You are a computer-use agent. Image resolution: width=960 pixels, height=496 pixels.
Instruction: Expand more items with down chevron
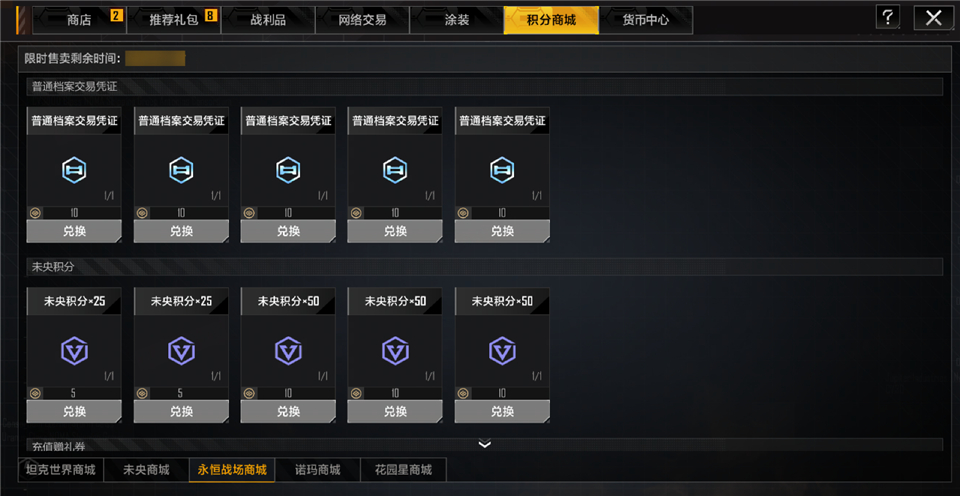[x=485, y=444]
